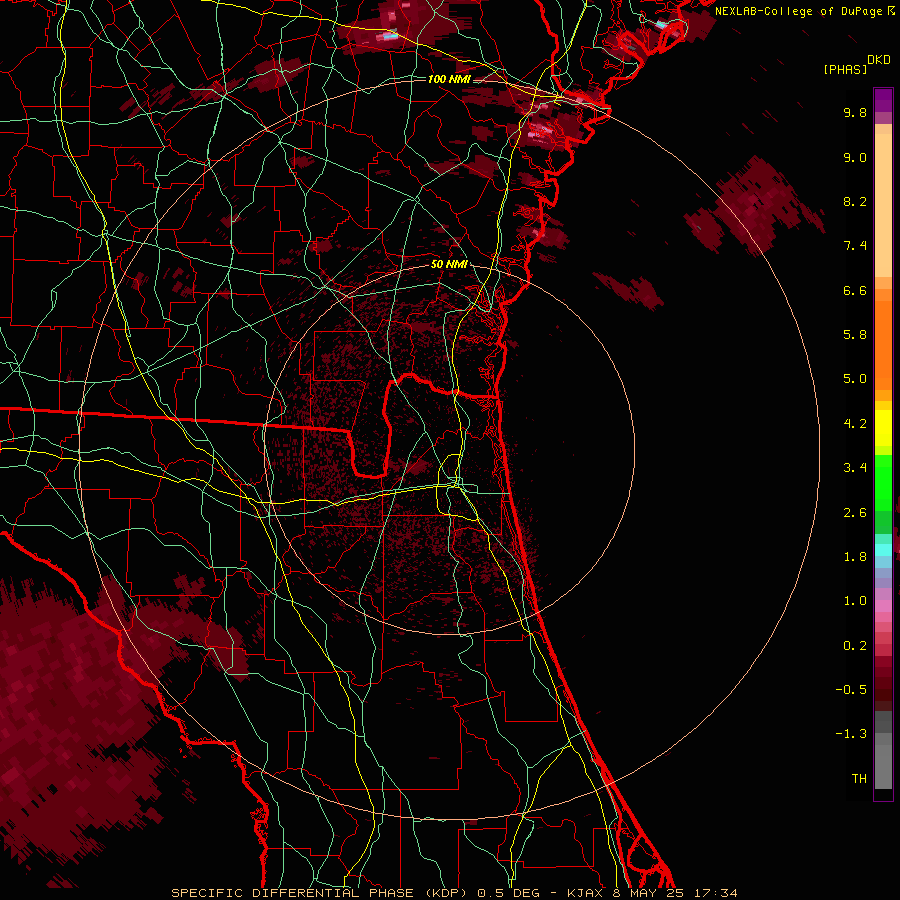Pick the yellow segment of the color bar
Viewport: 900px width, 900px height.
pos(883,428)
